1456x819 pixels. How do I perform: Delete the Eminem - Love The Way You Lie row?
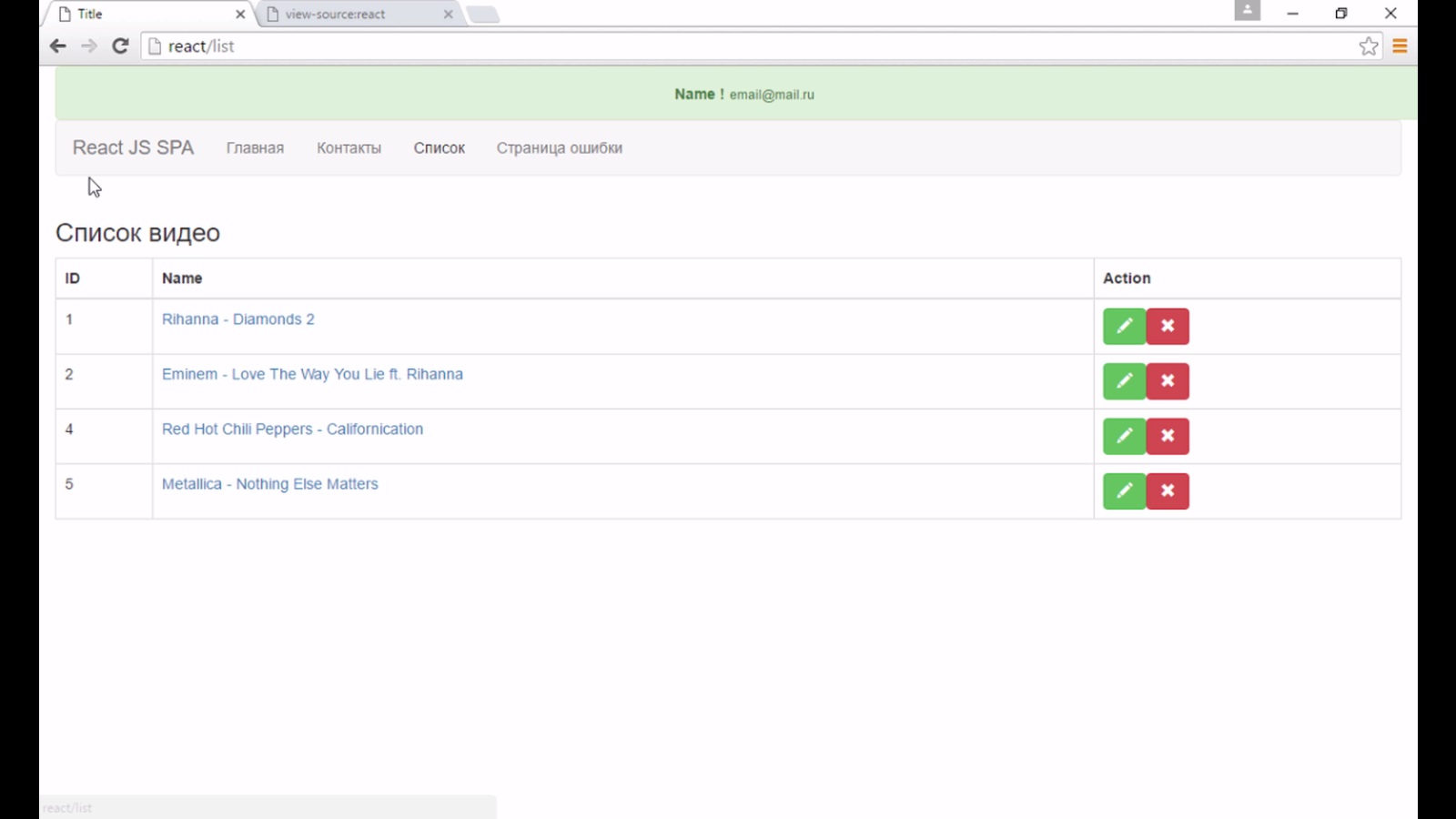pyautogui.click(x=1168, y=381)
